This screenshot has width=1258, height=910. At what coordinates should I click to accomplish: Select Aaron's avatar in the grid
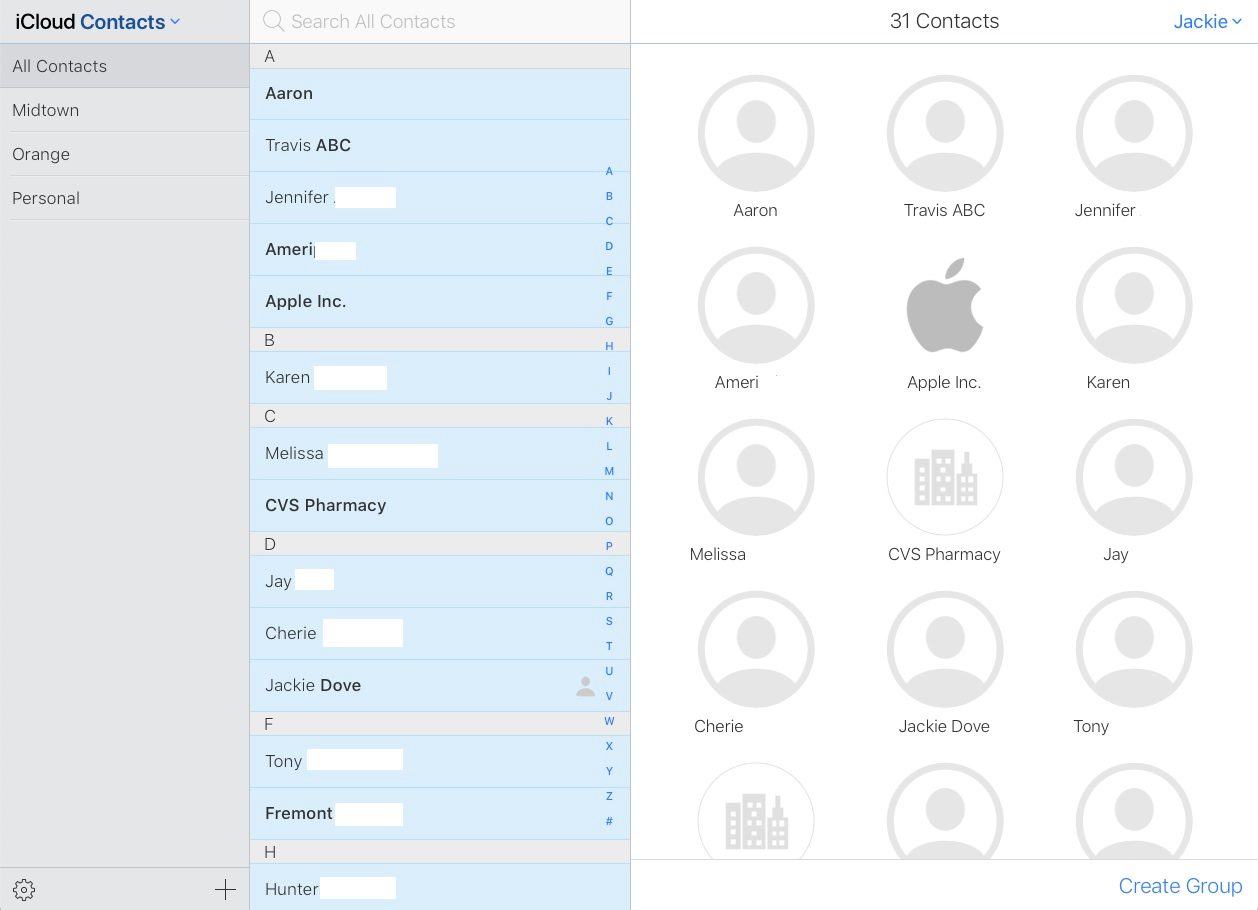755,133
